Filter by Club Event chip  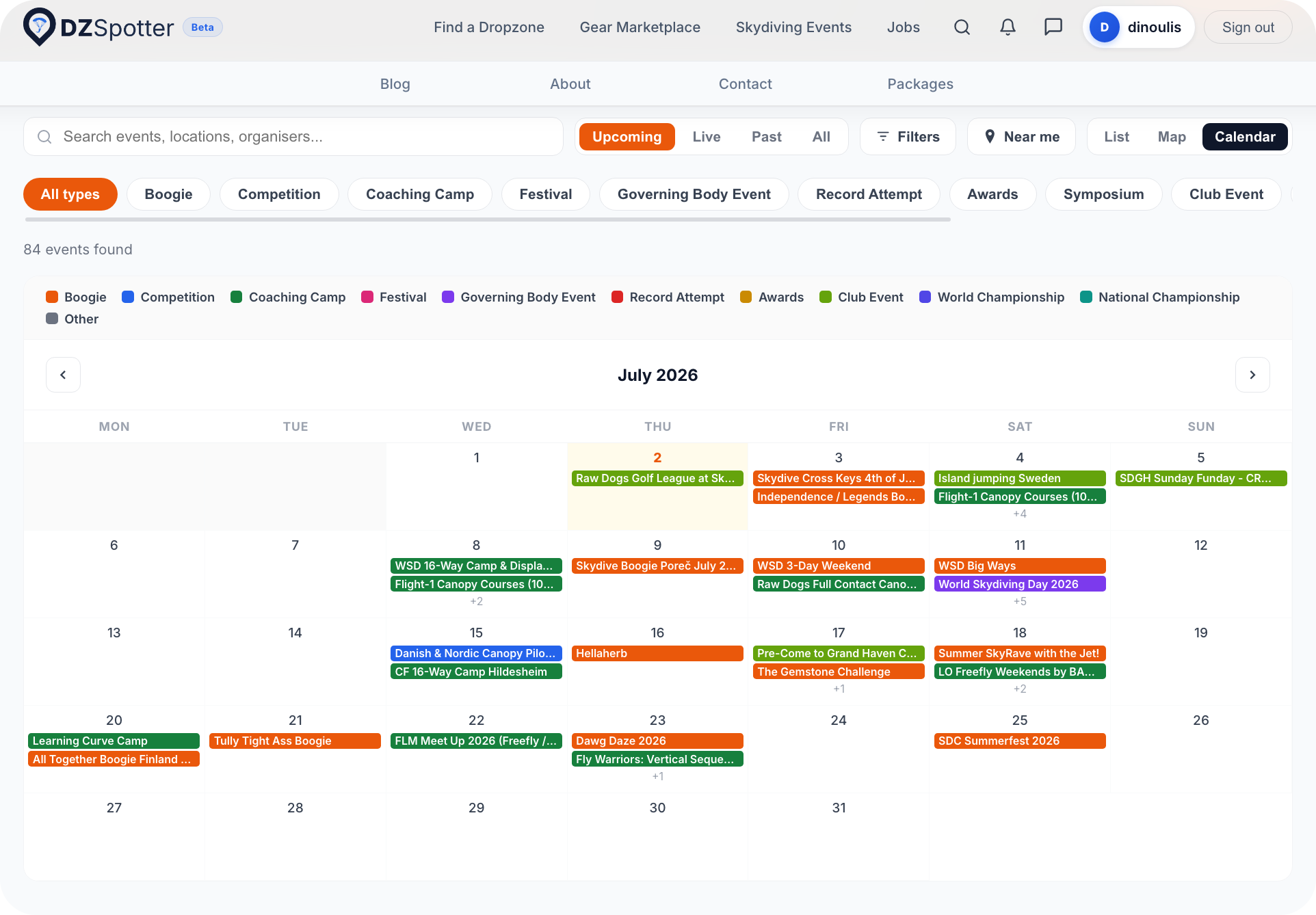(x=1226, y=194)
